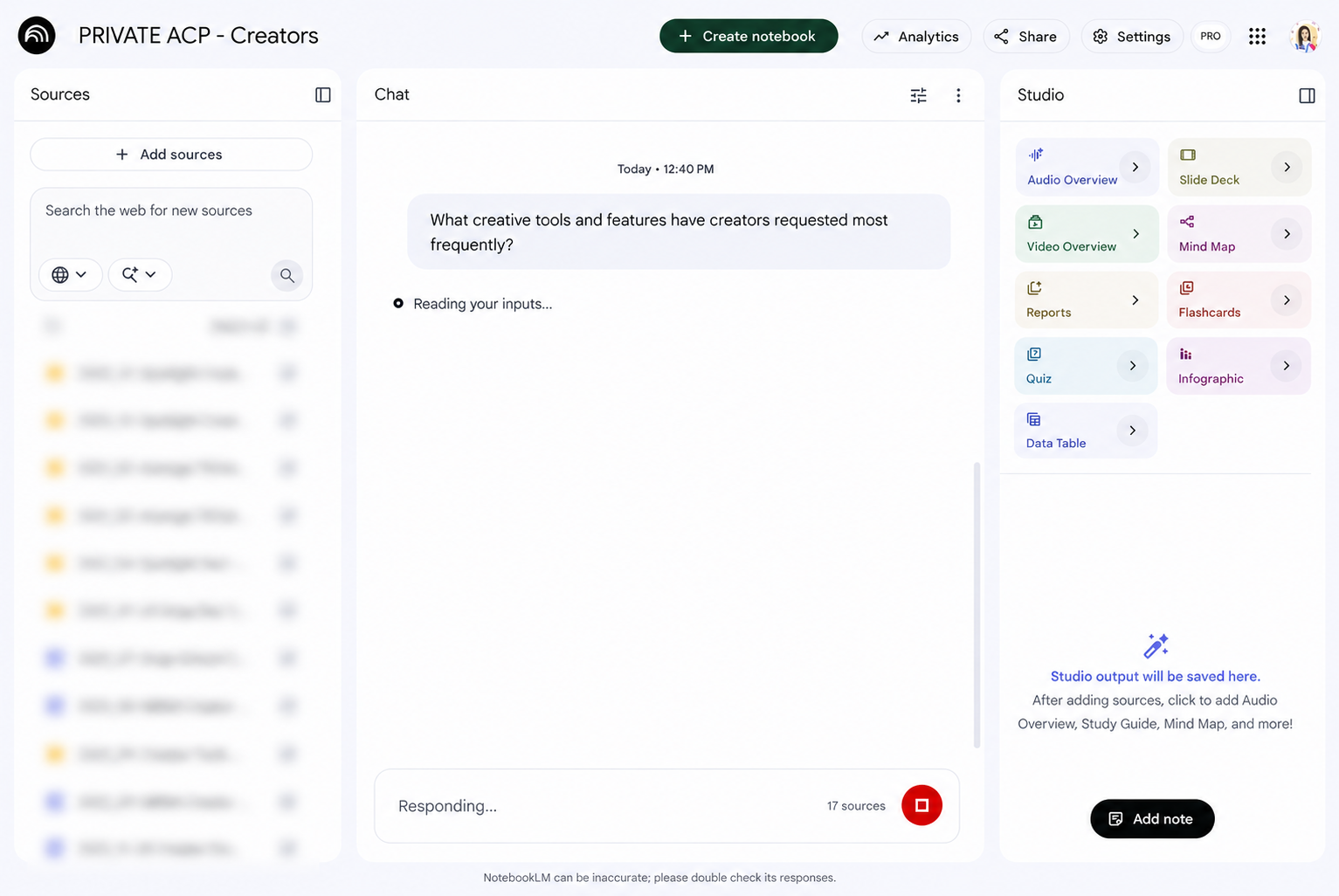
Task: Click the Quiz icon
Action: coord(1034,354)
